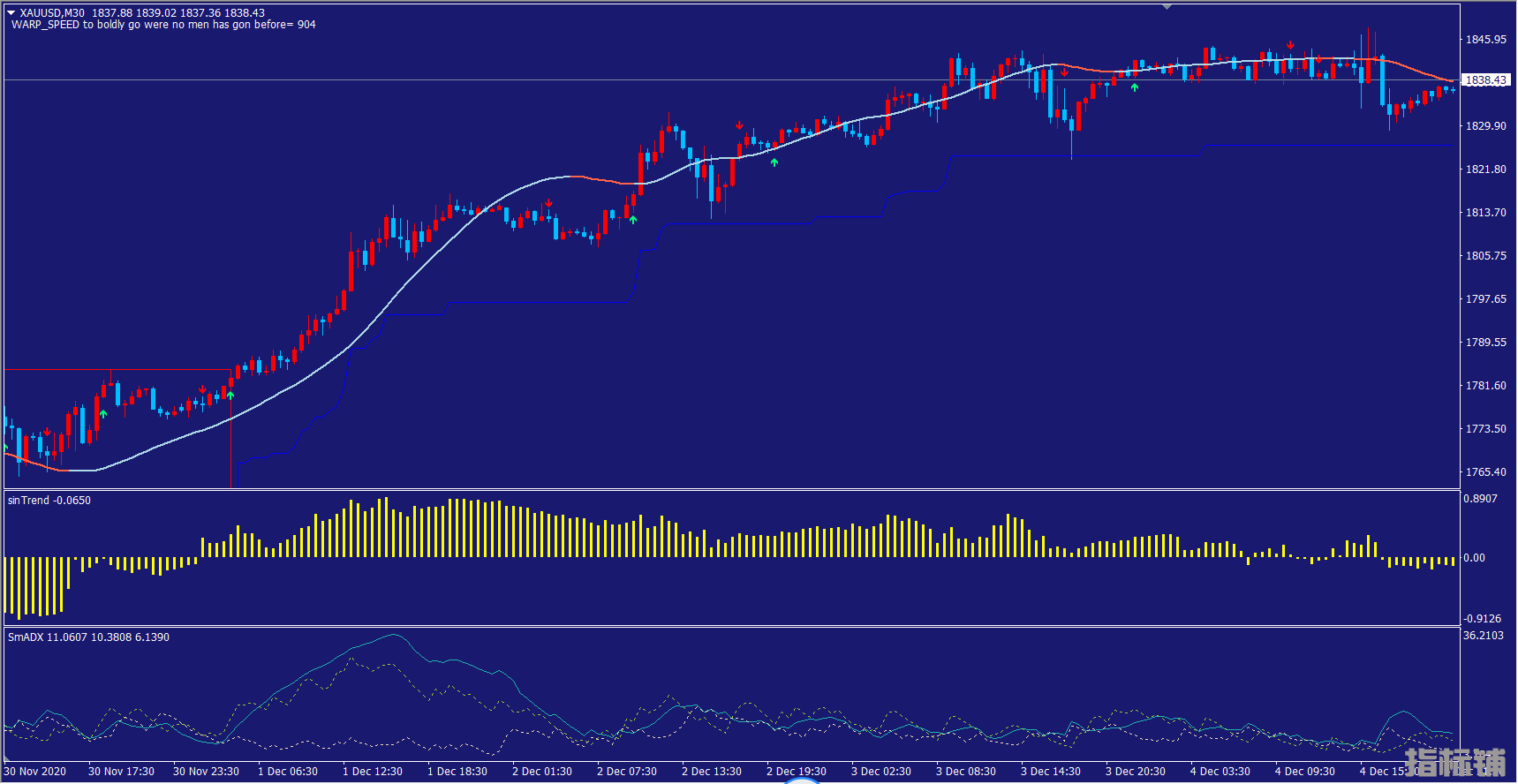Viewport: 1518px width, 784px height.
Task: Click red down arrow near 2 Dec 13:30
Action: click(x=739, y=126)
